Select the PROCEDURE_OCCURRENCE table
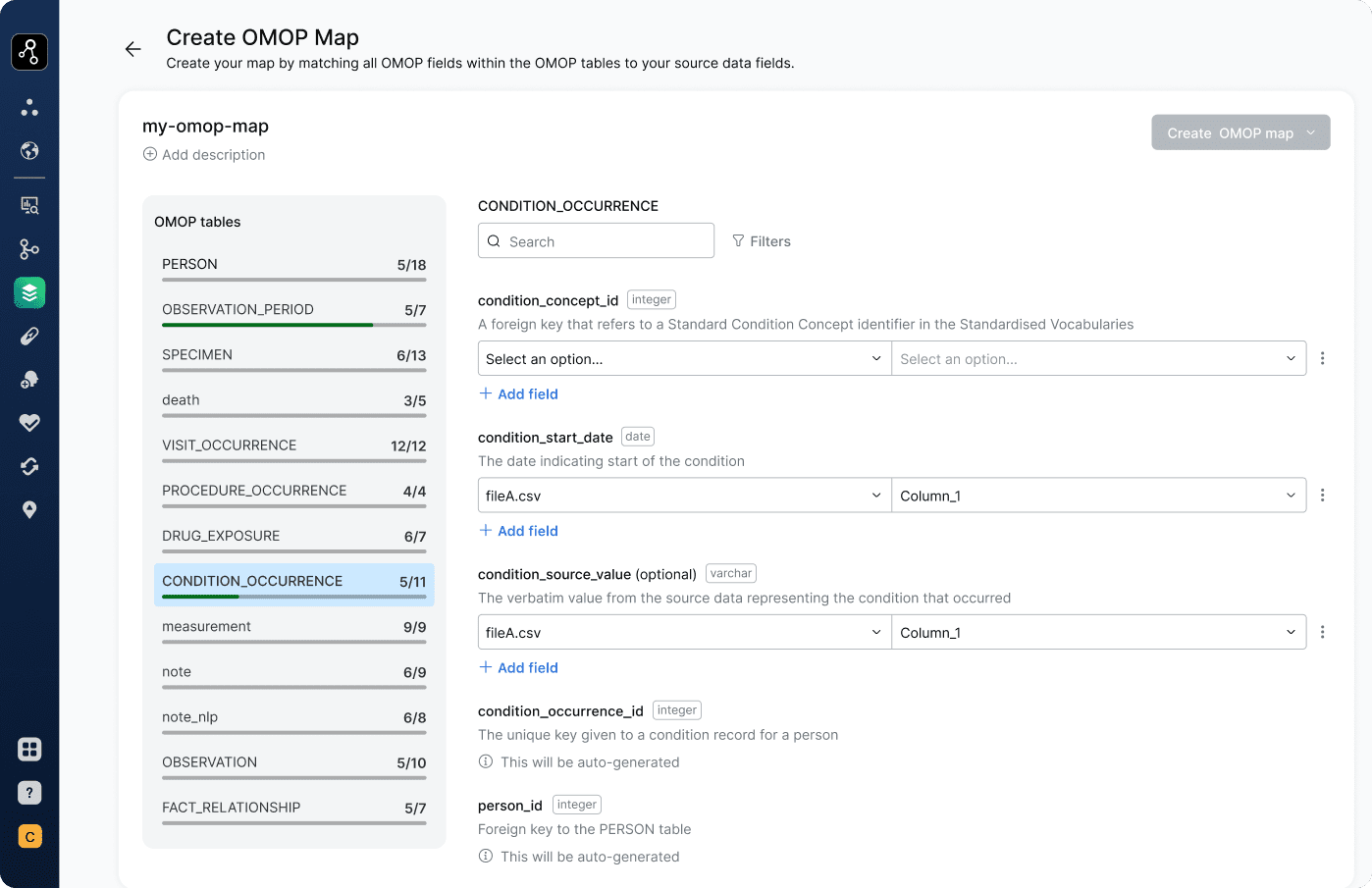 [294, 493]
